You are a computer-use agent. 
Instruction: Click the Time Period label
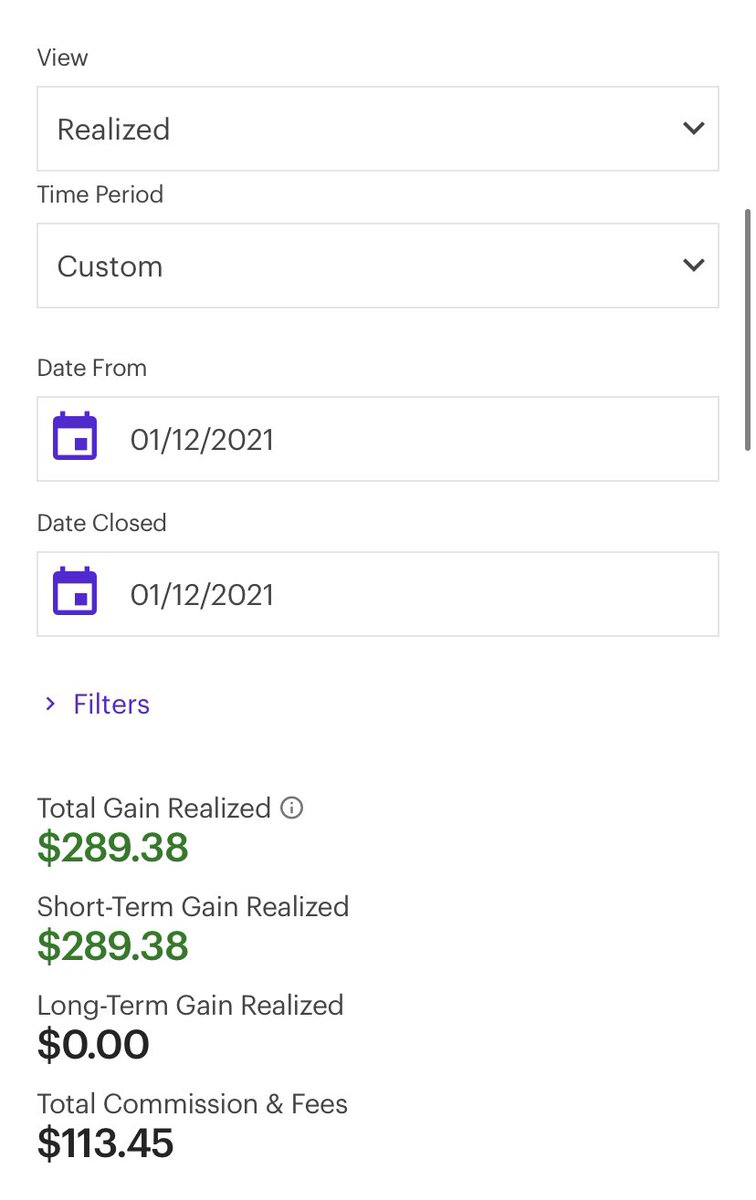click(x=100, y=194)
